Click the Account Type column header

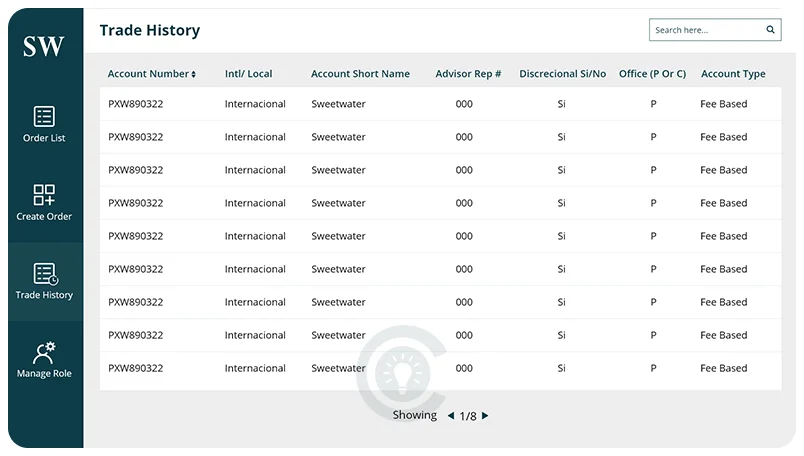pos(733,74)
